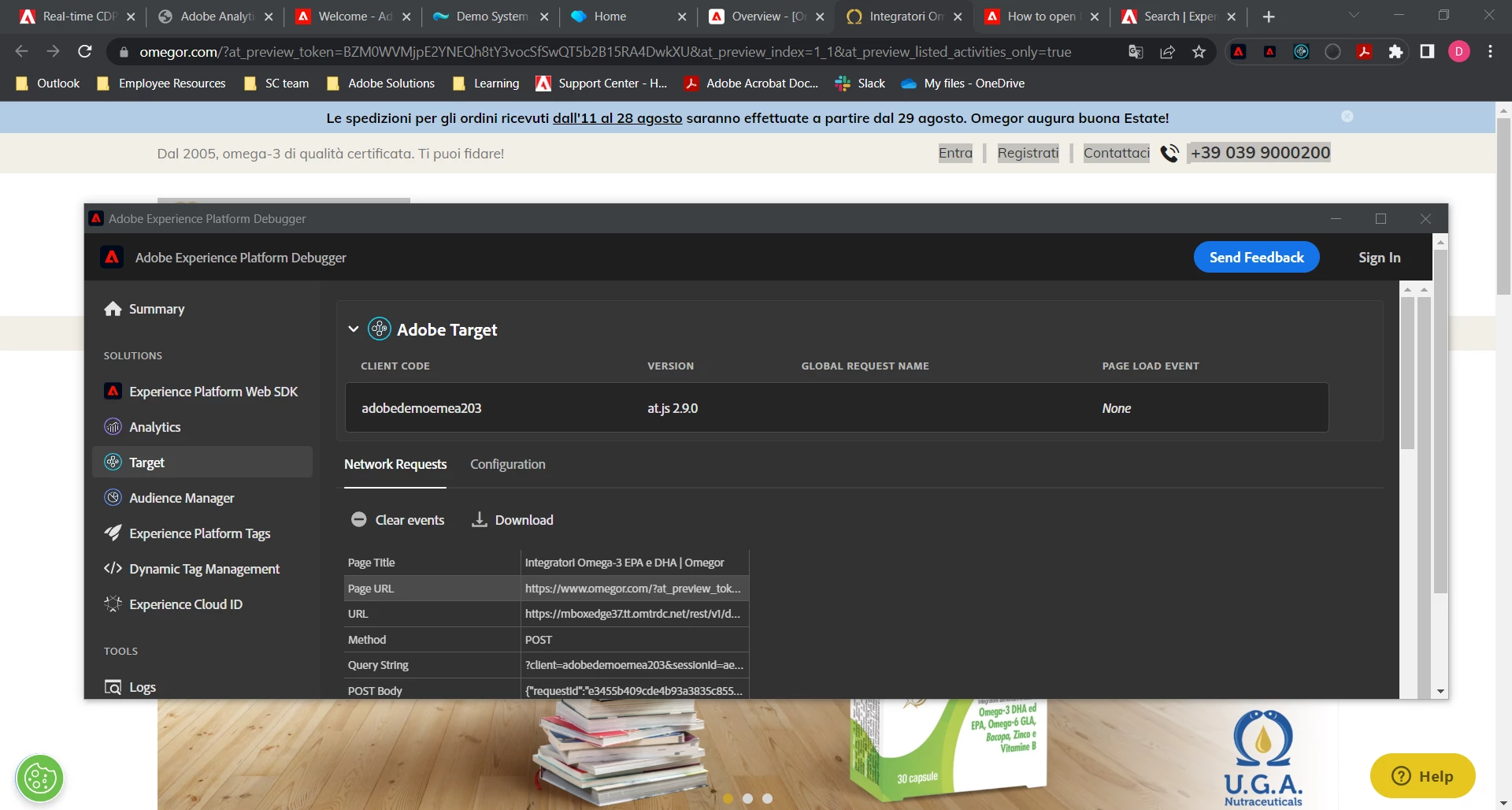Viewport: 1512px width, 810px height.
Task: Go back in browser history
Action: (21, 51)
